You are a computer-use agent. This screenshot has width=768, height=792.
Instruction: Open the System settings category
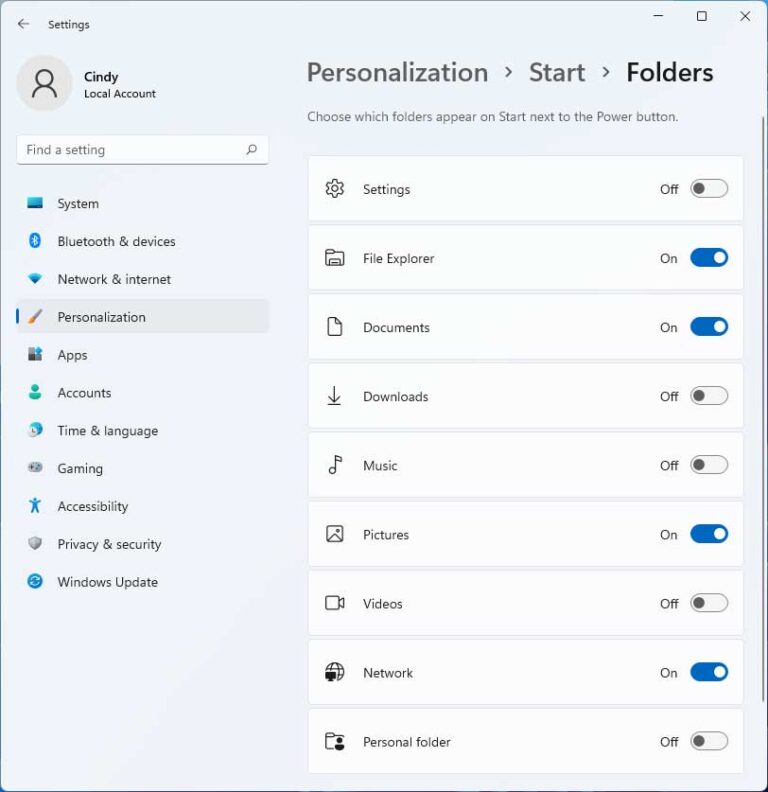click(x=142, y=203)
